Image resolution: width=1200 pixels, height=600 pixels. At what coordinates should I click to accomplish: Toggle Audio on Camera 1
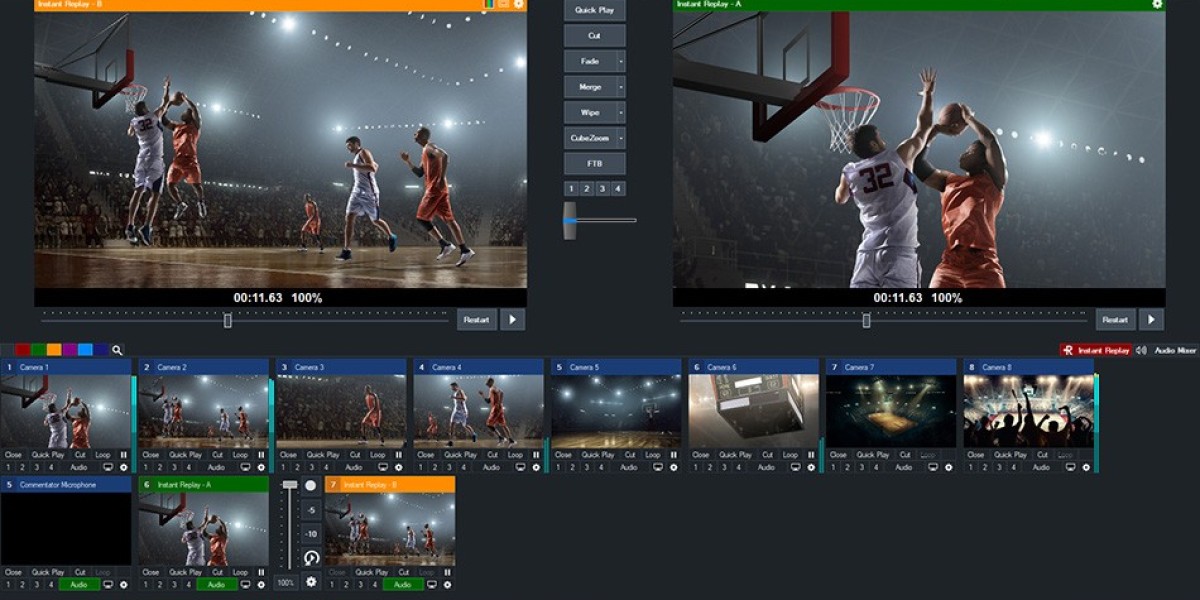tap(78, 467)
